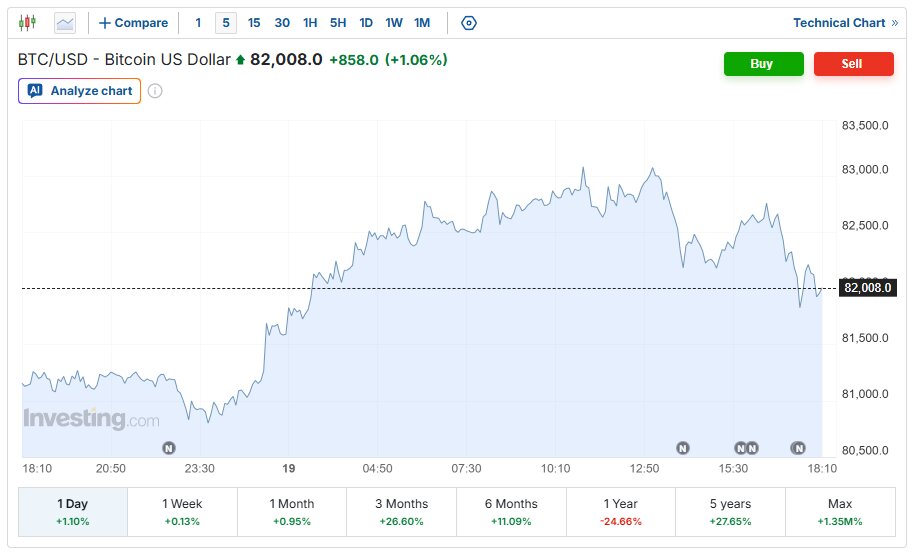Switch to the 1 Year range tab
This screenshot has height=553, width=913.
pos(621,512)
